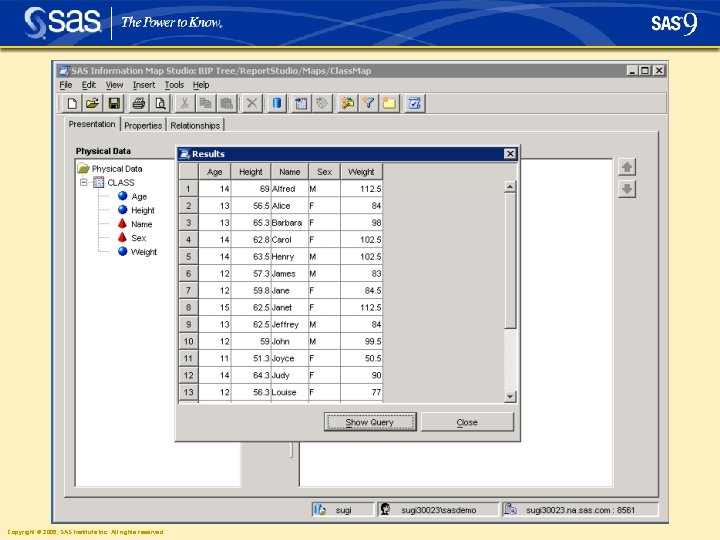The image size is (720, 540).
Task: Open the View menu
Action: point(114,85)
